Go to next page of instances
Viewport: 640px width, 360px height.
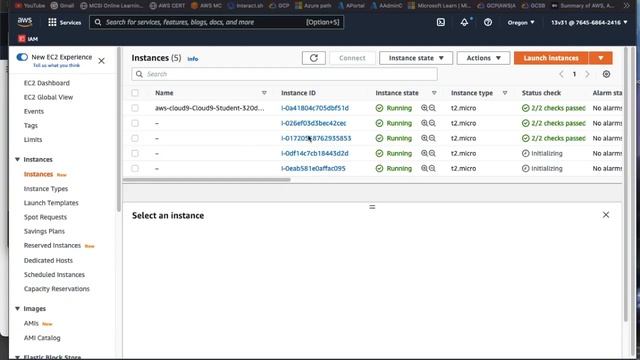(x=587, y=74)
